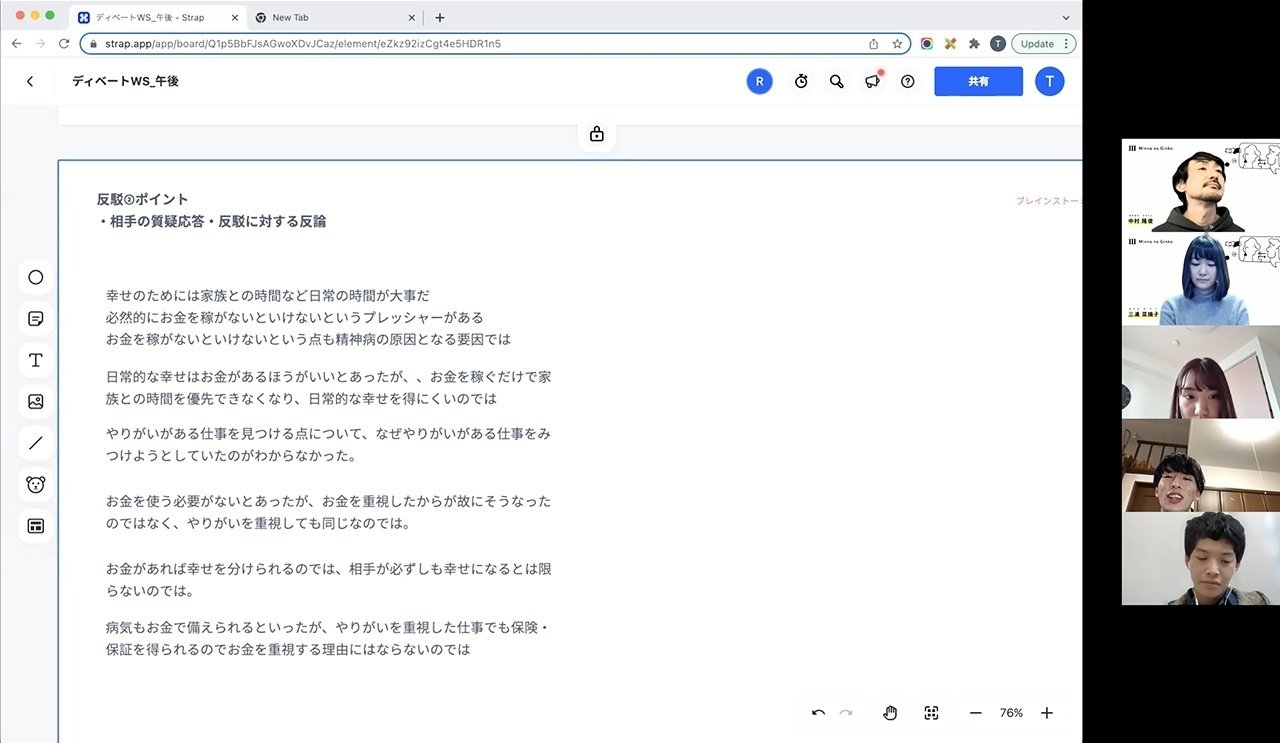Open the image insert tool
The image size is (1280, 743).
click(35, 401)
